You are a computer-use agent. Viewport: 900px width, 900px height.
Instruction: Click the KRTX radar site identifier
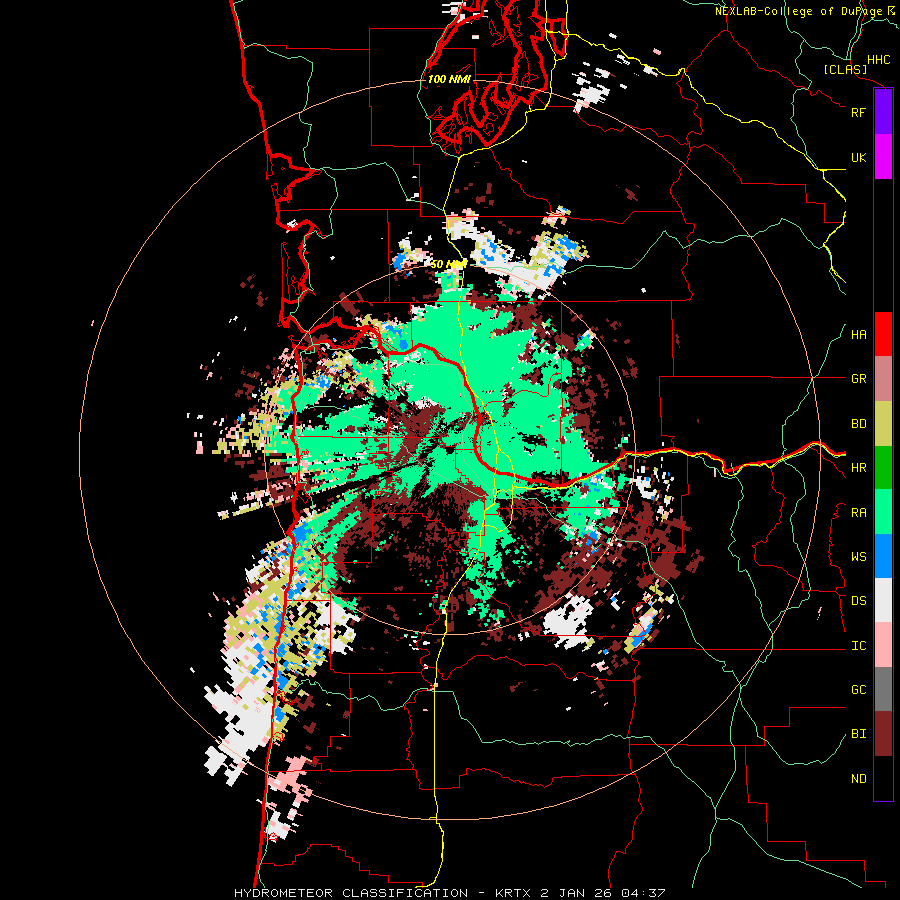tap(514, 893)
